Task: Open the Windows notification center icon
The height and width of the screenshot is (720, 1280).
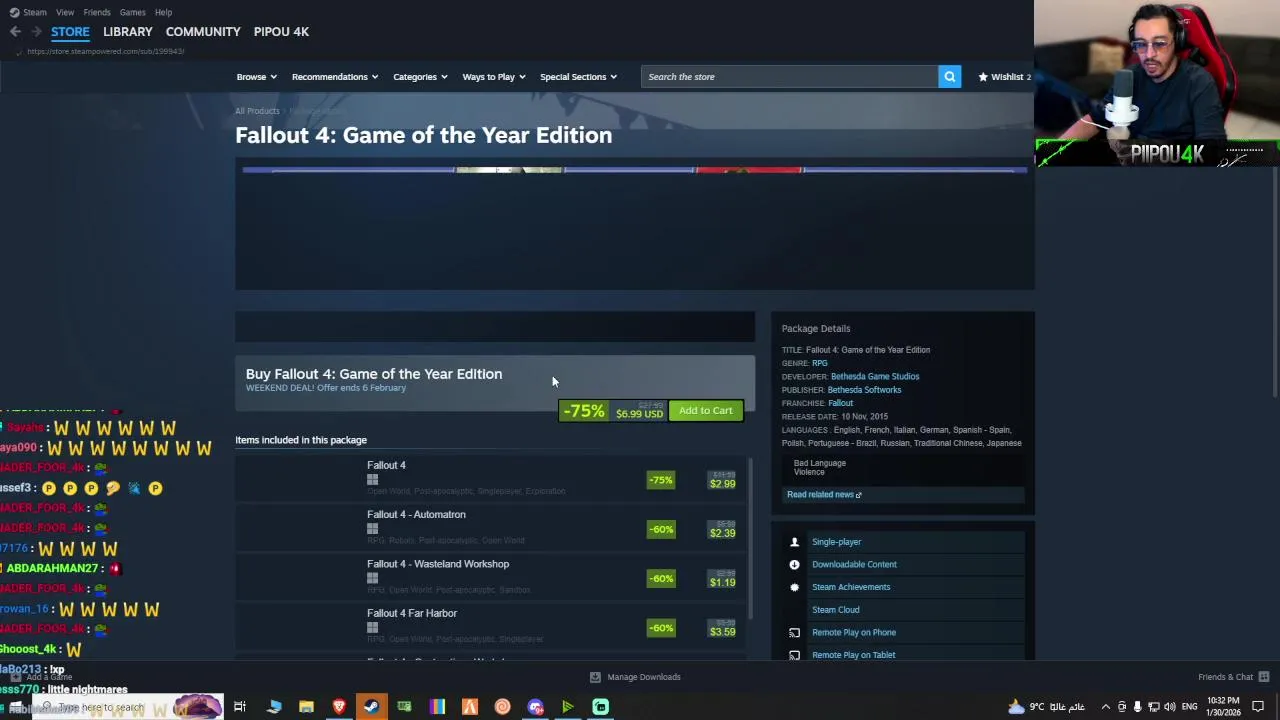Action: [1258, 707]
